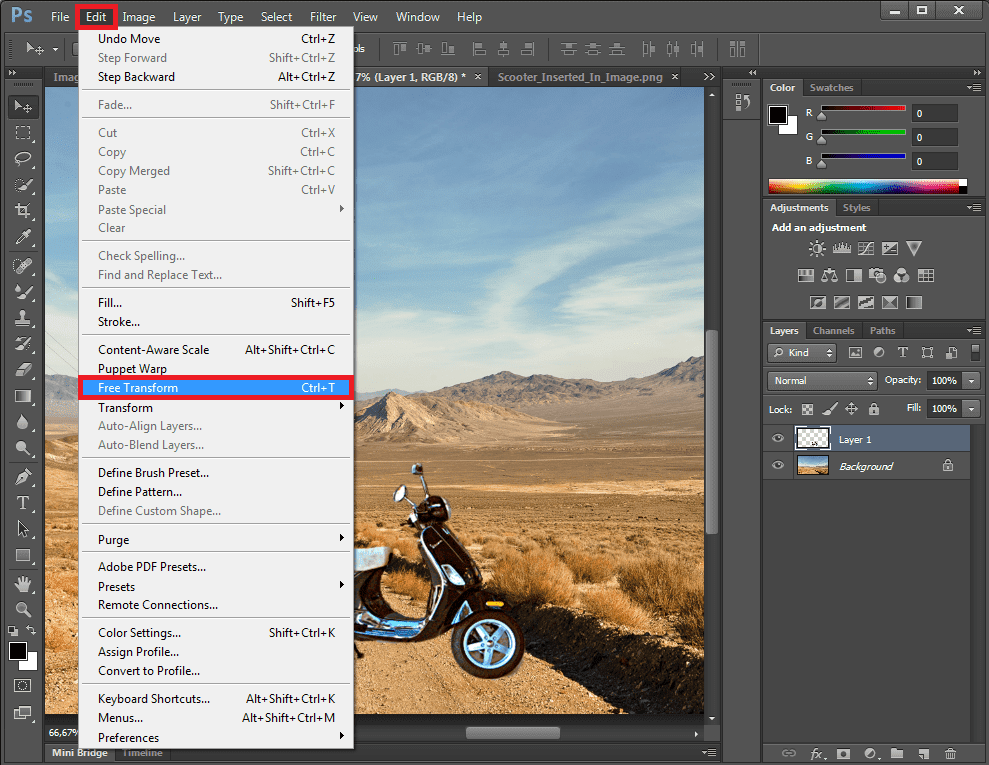
Task: Enable Lock transparent pixels in the Layers panel
Action: [807, 408]
